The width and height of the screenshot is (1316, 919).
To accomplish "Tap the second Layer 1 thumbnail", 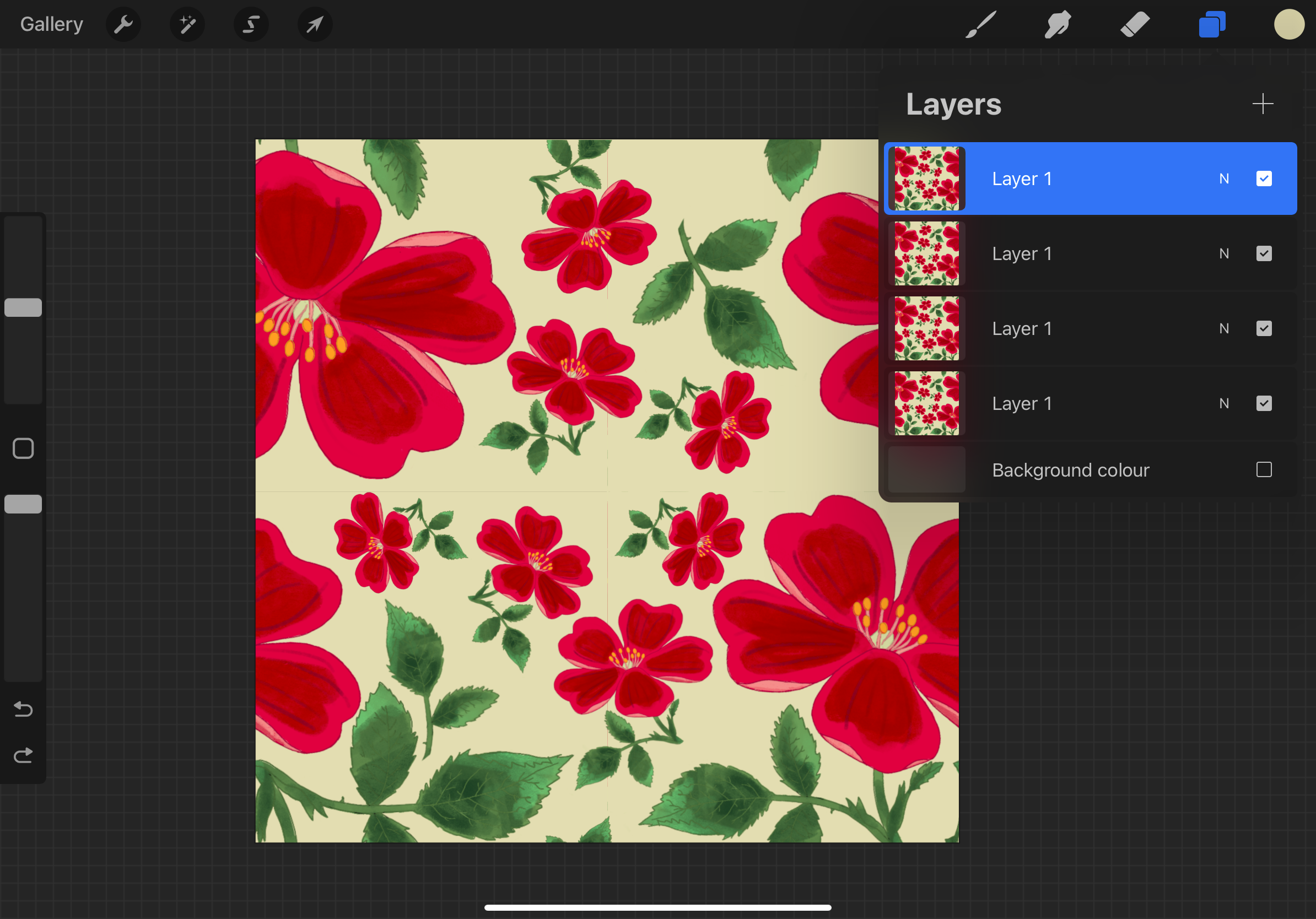I will point(926,254).
